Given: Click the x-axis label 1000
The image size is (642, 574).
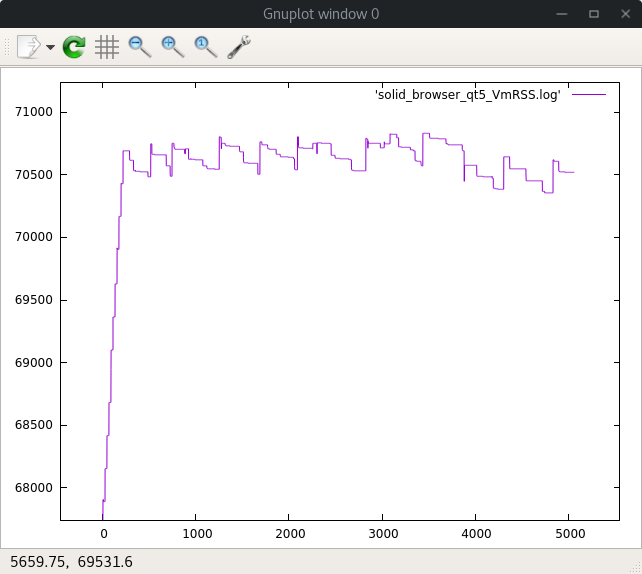Looking at the screenshot, I should point(197,534).
